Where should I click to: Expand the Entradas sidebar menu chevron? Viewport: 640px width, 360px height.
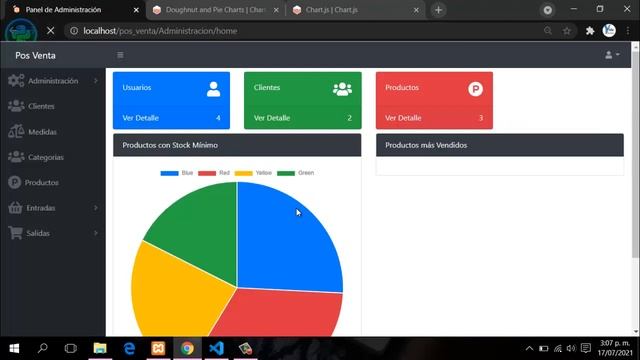pyautogui.click(x=96, y=208)
